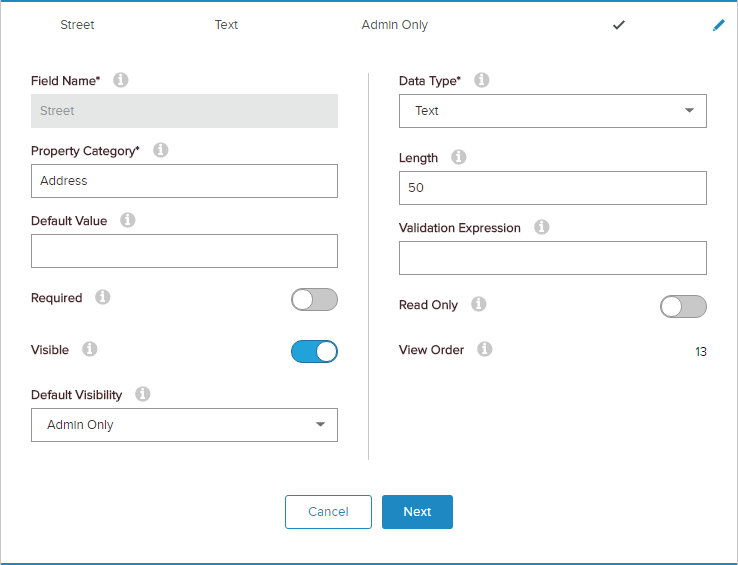
Task: Open info icon beside Required
Action: (x=103, y=297)
